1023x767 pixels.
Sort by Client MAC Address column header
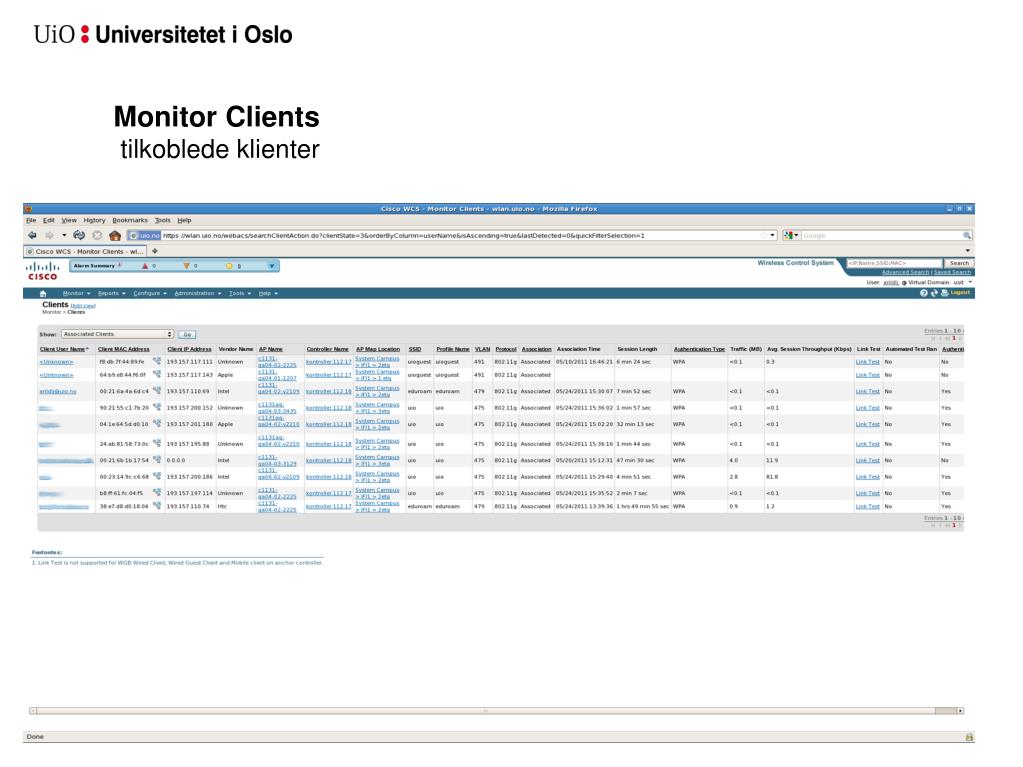(123, 350)
